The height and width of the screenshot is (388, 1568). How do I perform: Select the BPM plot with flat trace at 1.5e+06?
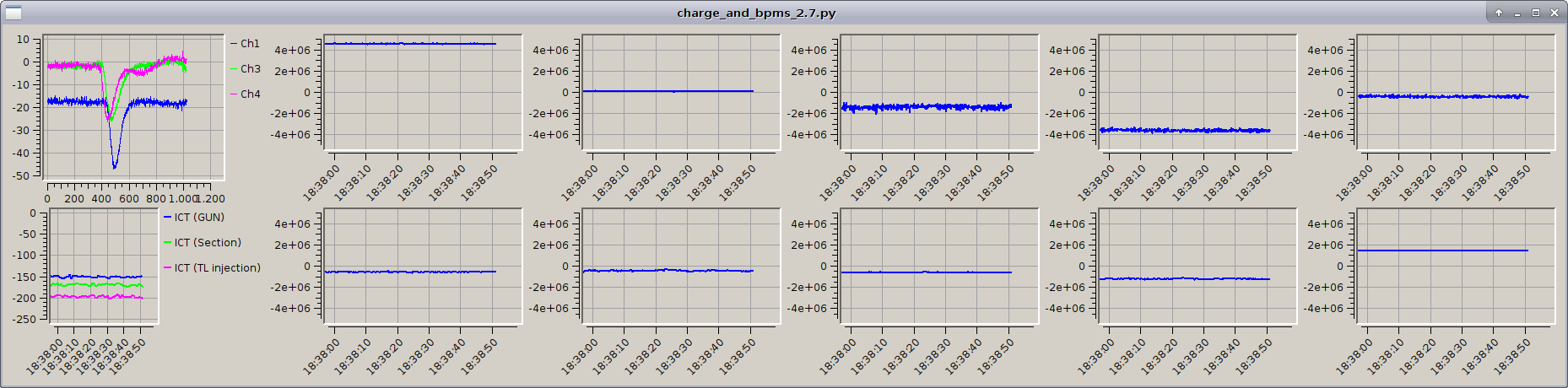[x=1454, y=266]
